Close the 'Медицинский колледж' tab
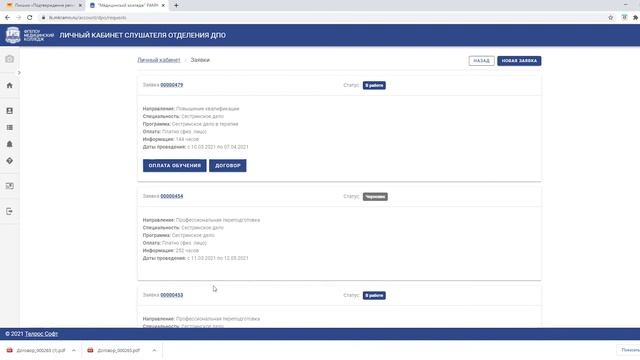This screenshot has height=360, width=640. [163, 5]
